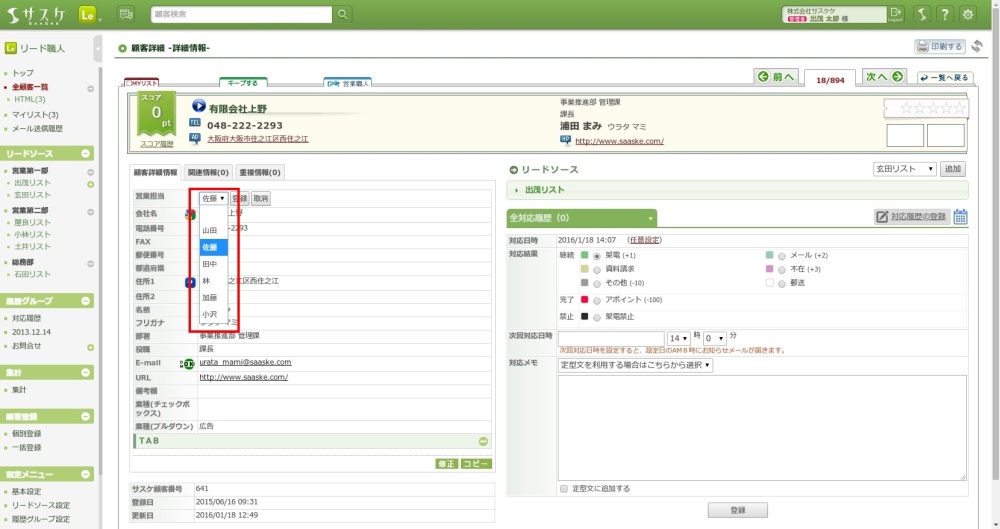Select the メール (+2) radio button
Viewport: 1000px width, 529px height.
(x=781, y=255)
